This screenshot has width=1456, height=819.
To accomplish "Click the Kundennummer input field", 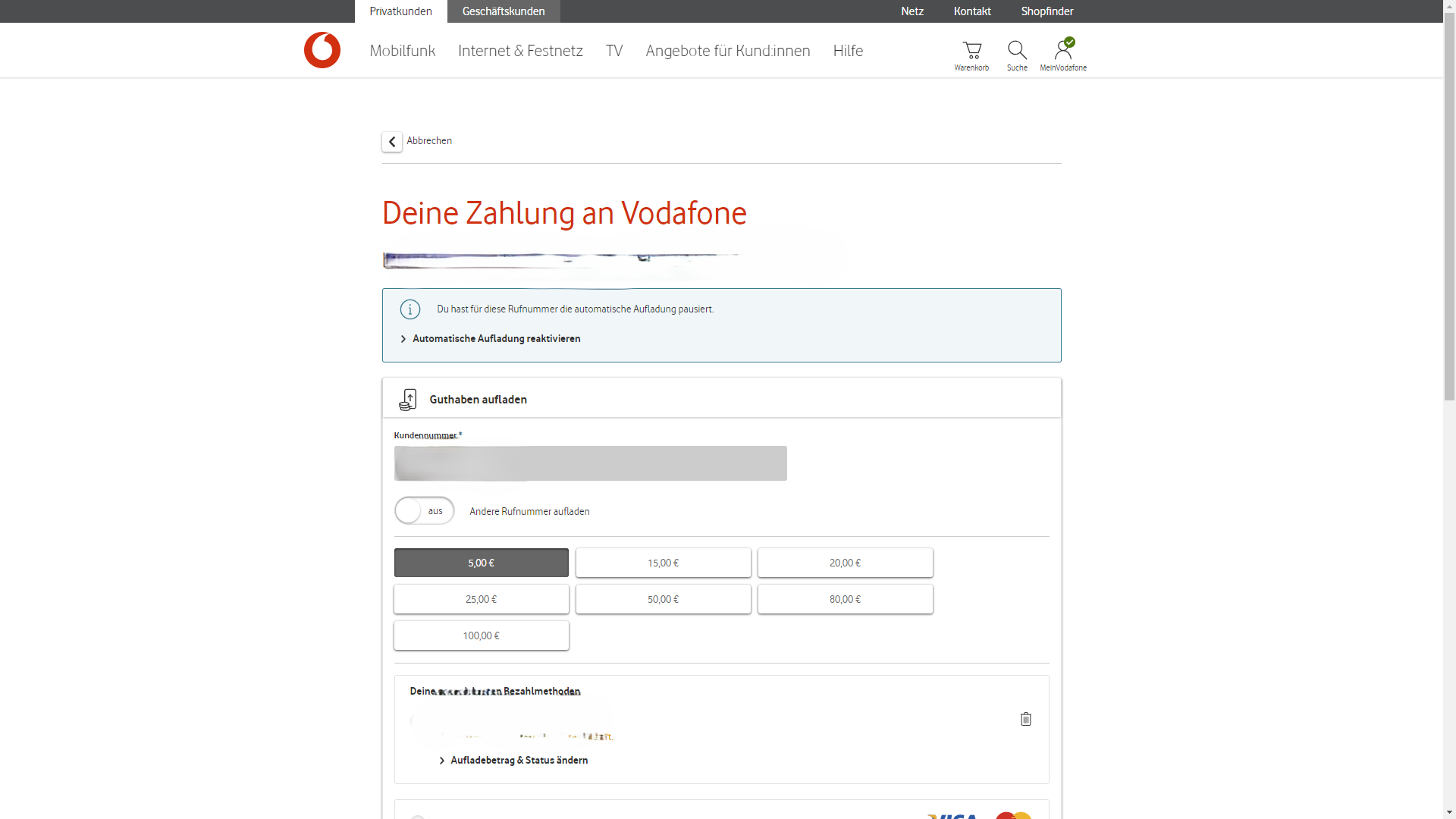I will 590,463.
